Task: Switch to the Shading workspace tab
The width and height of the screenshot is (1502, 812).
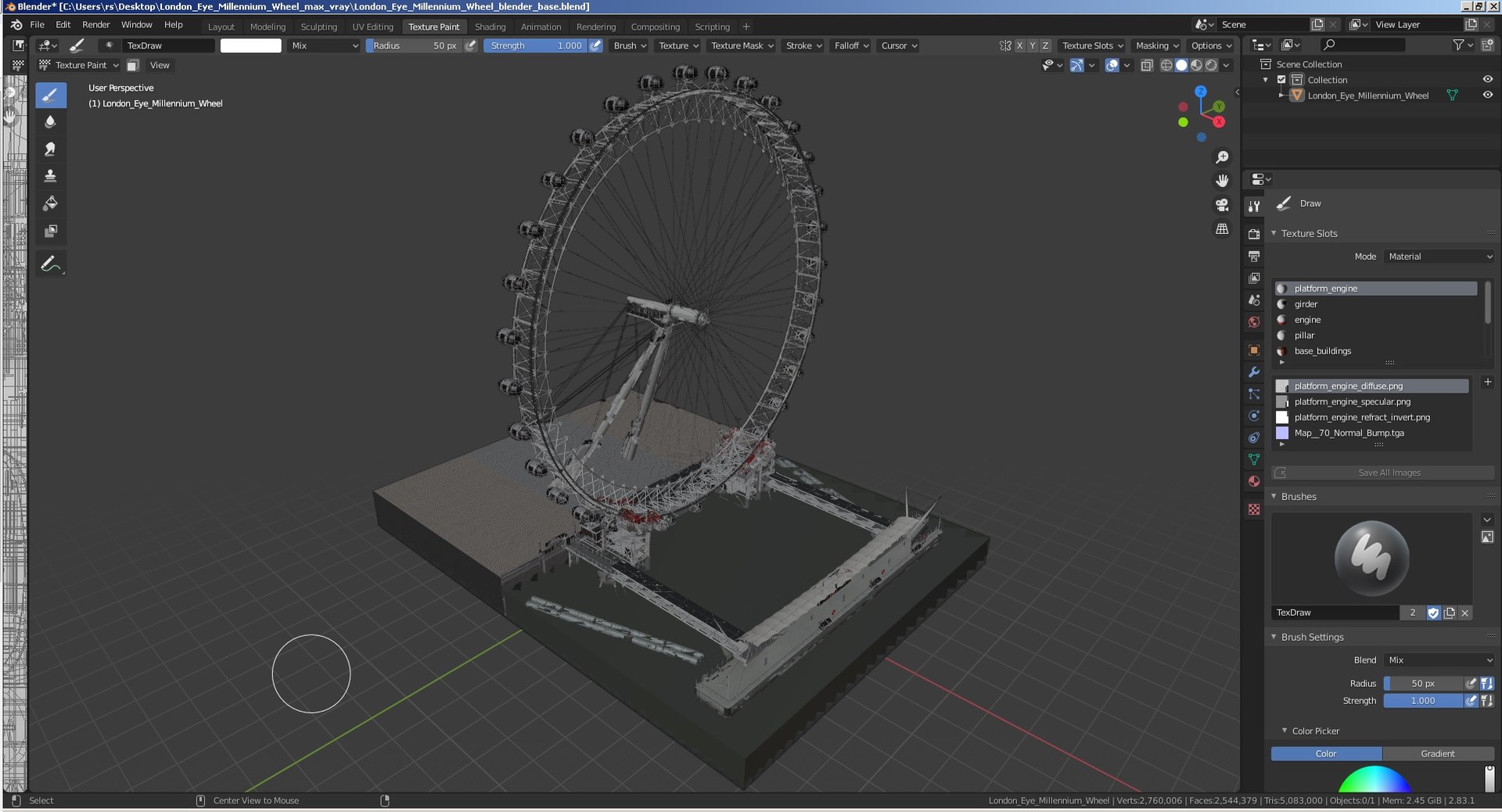Action: click(x=490, y=27)
